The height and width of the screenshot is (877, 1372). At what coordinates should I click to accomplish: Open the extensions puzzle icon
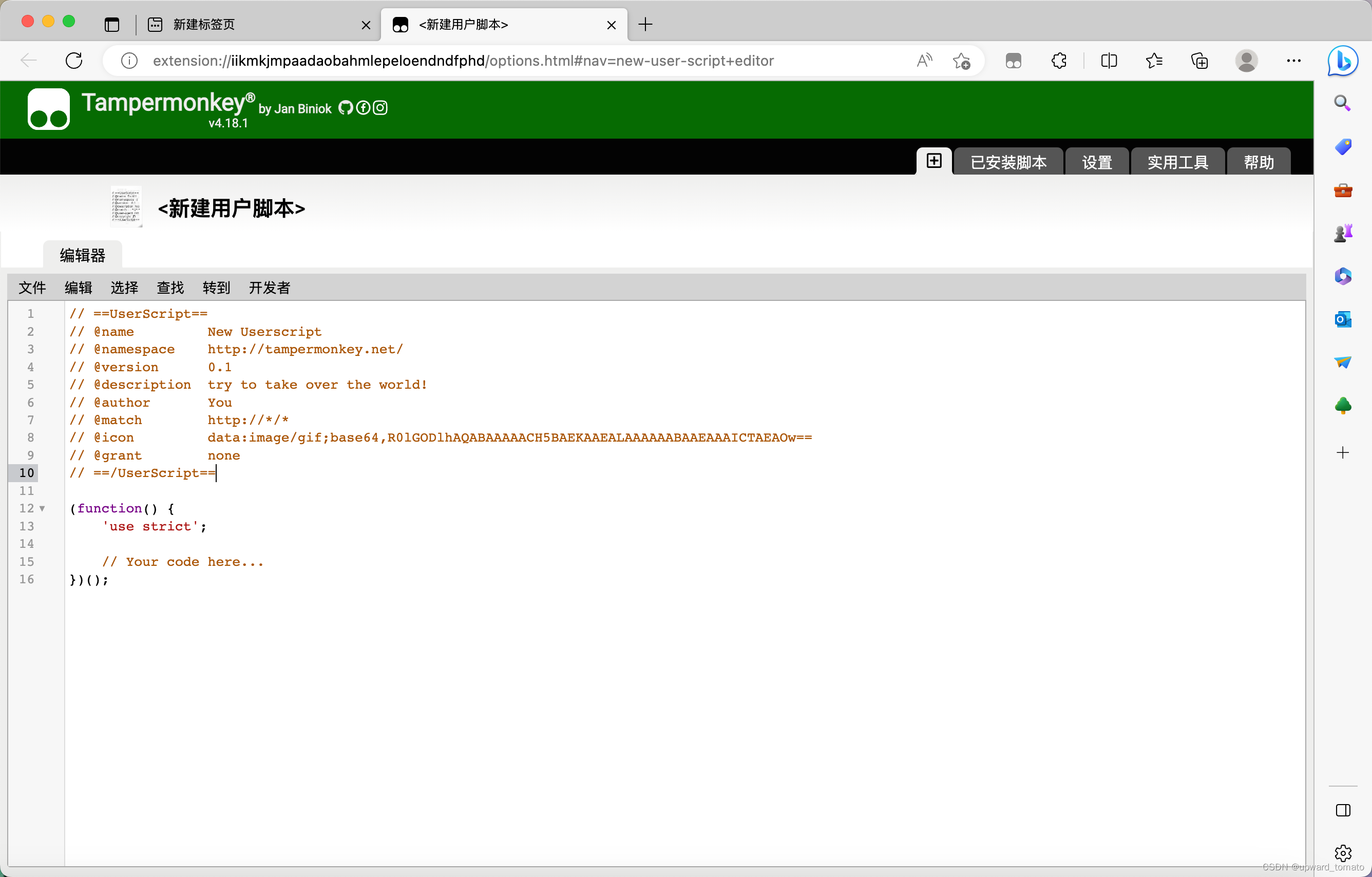click(x=1059, y=61)
